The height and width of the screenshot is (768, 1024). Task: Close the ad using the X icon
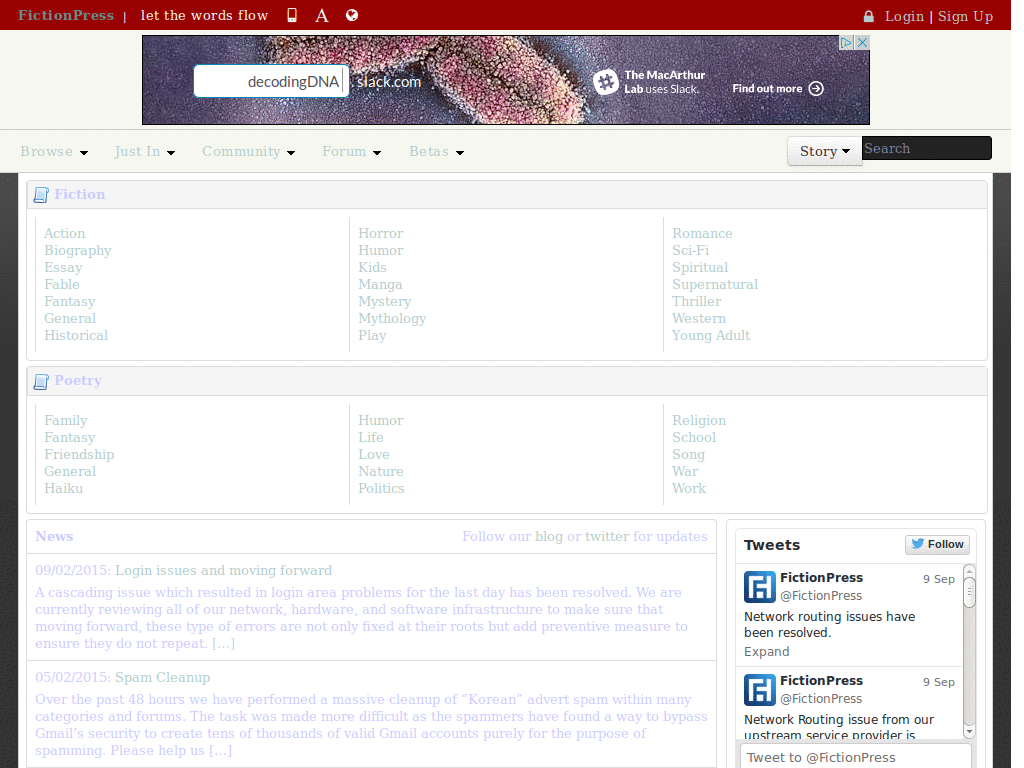pos(862,43)
